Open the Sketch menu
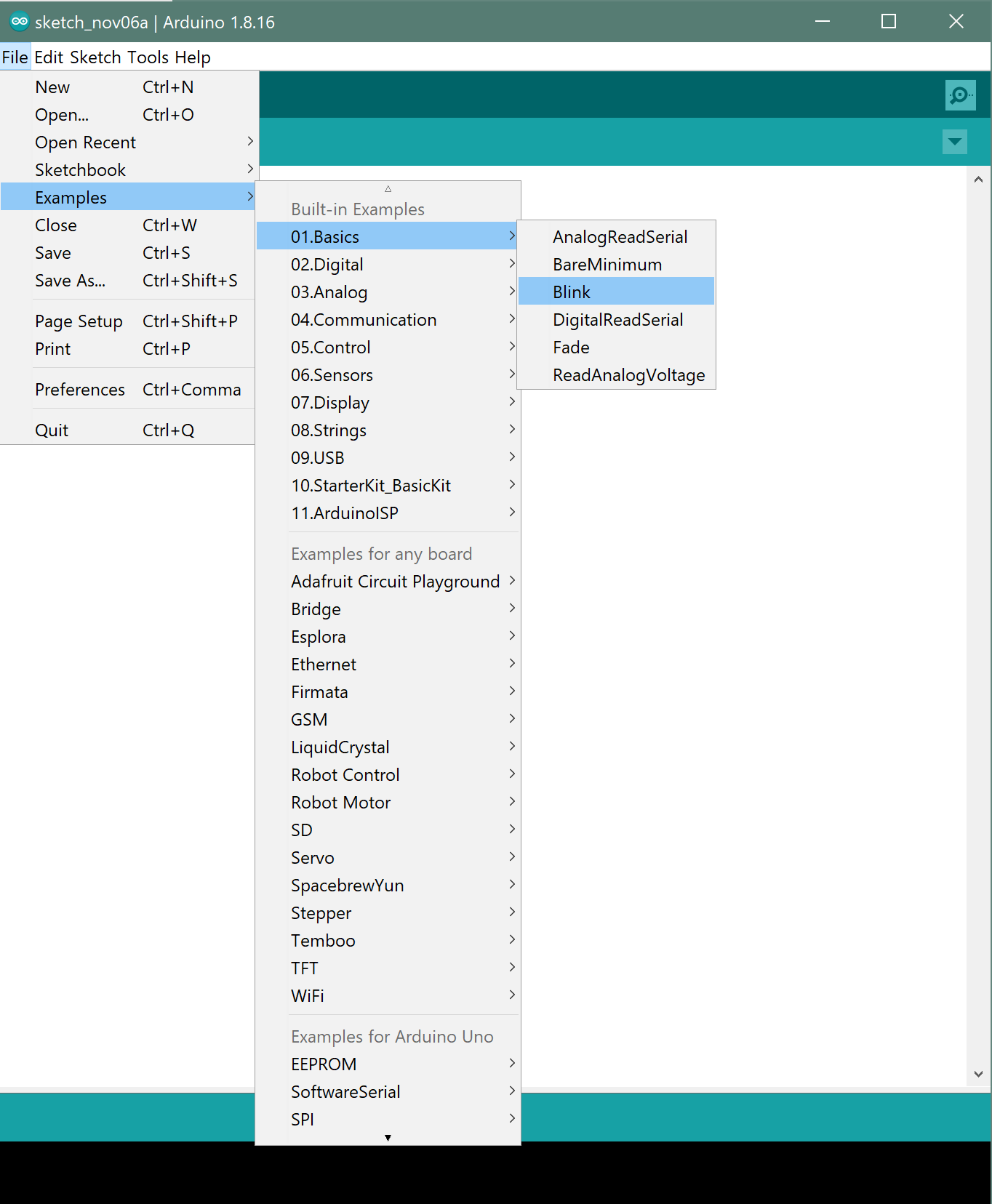992x1204 pixels. pyautogui.click(x=95, y=57)
